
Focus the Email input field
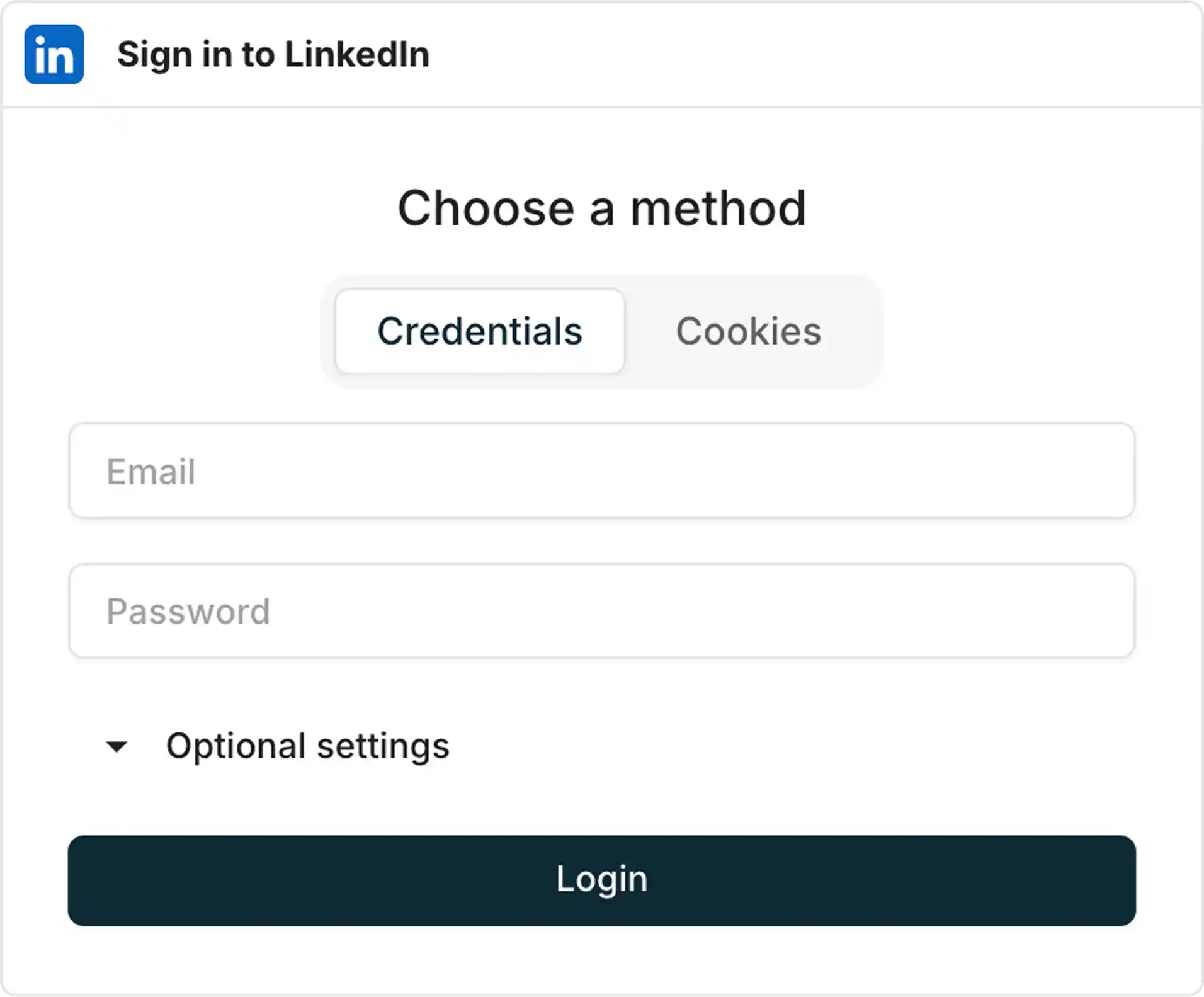tap(601, 471)
